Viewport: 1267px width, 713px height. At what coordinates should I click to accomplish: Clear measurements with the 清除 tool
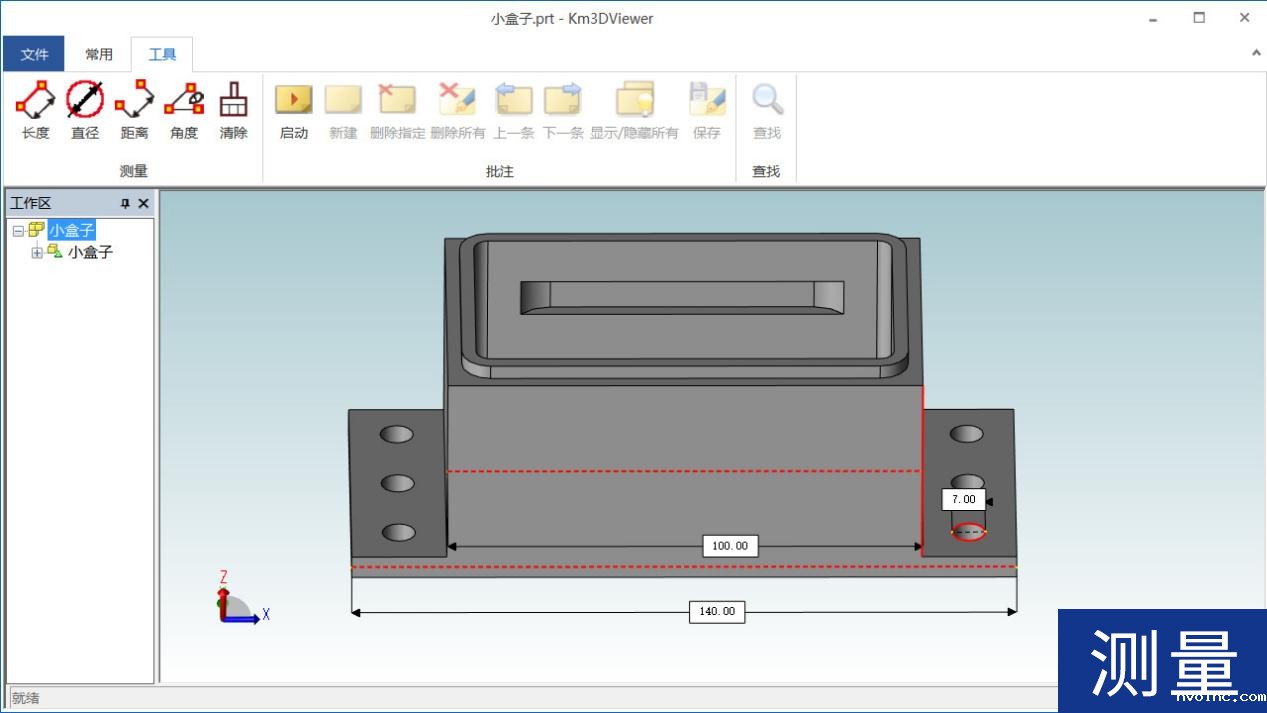point(233,110)
